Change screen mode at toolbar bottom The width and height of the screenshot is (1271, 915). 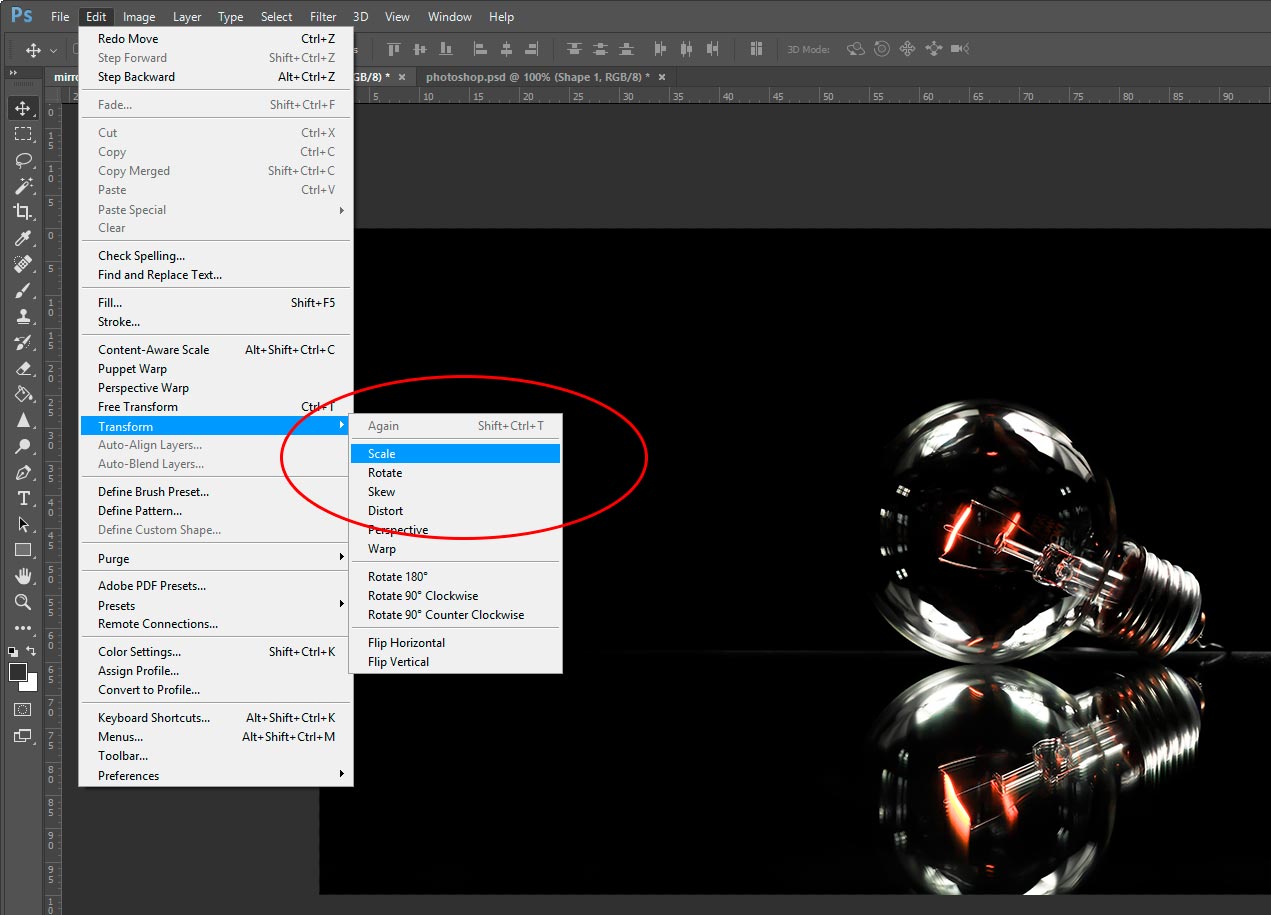tap(23, 736)
